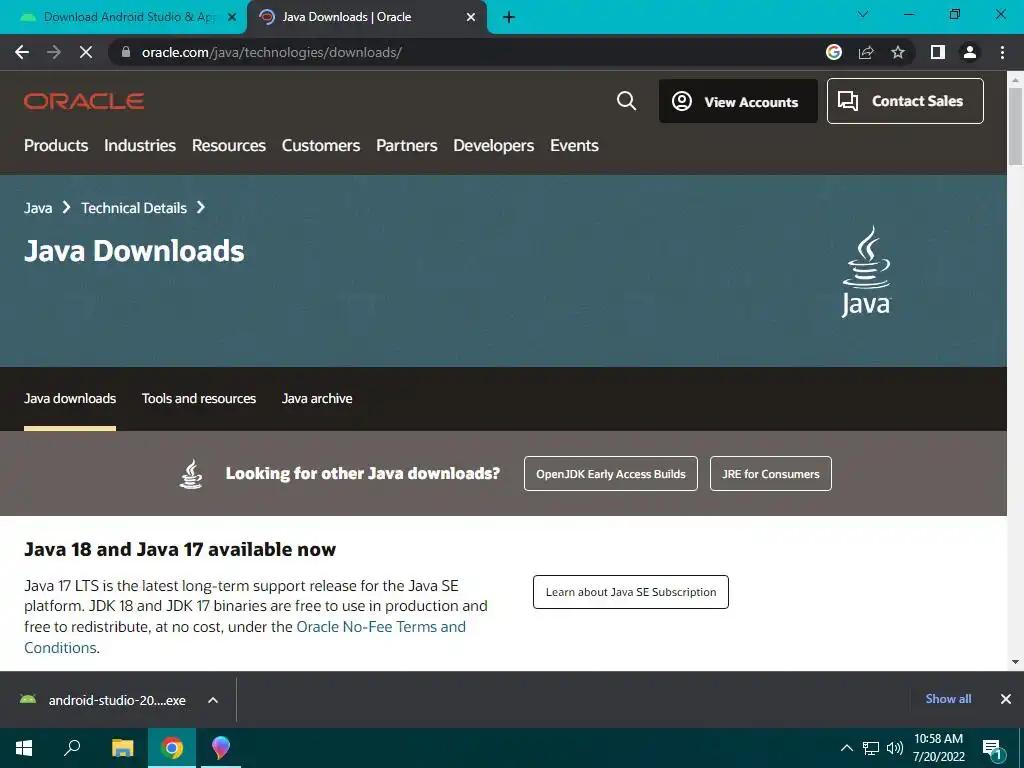Click the address bar URL

tap(272, 52)
